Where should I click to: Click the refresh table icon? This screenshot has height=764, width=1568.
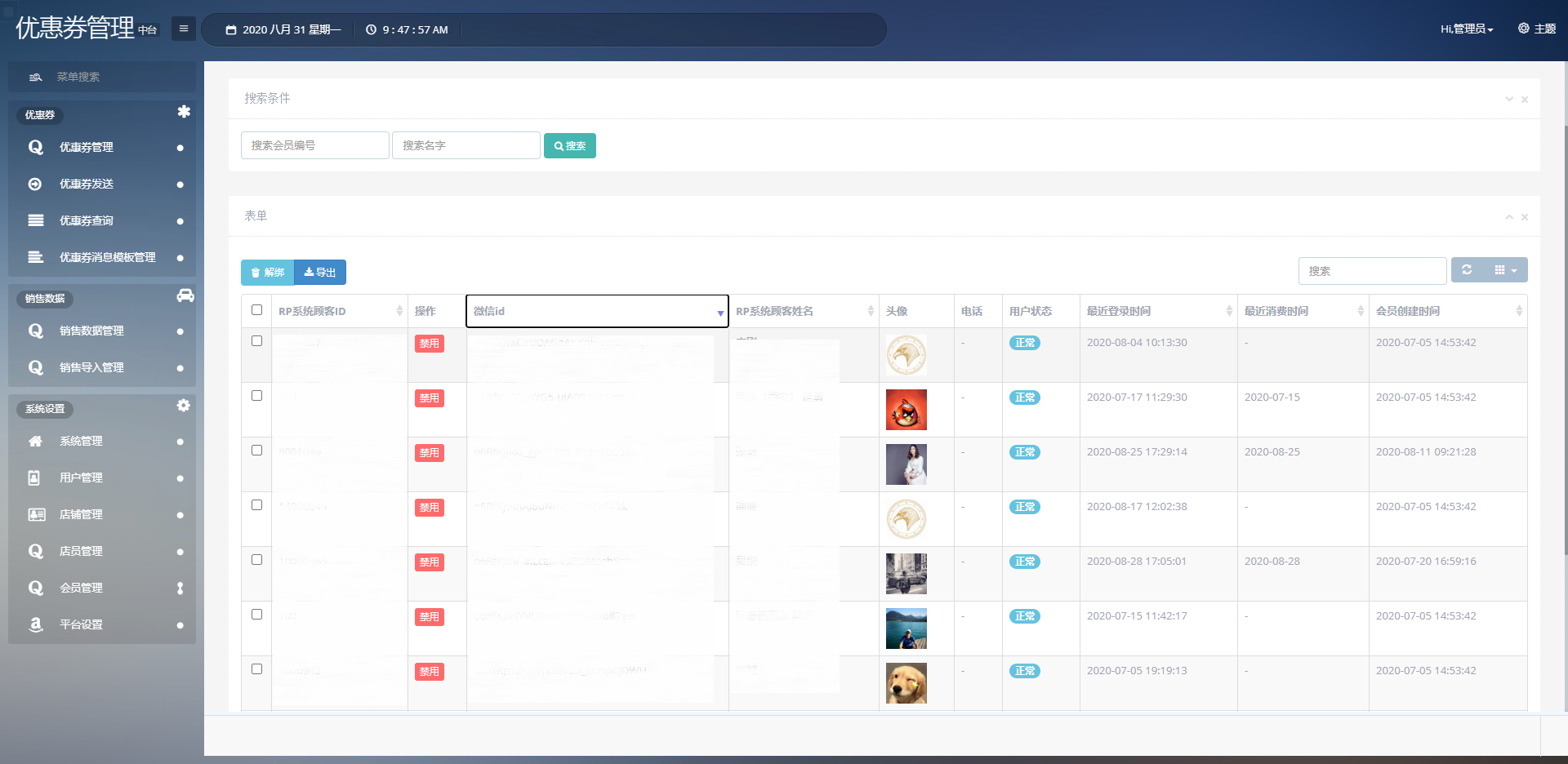[x=1467, y=270]
